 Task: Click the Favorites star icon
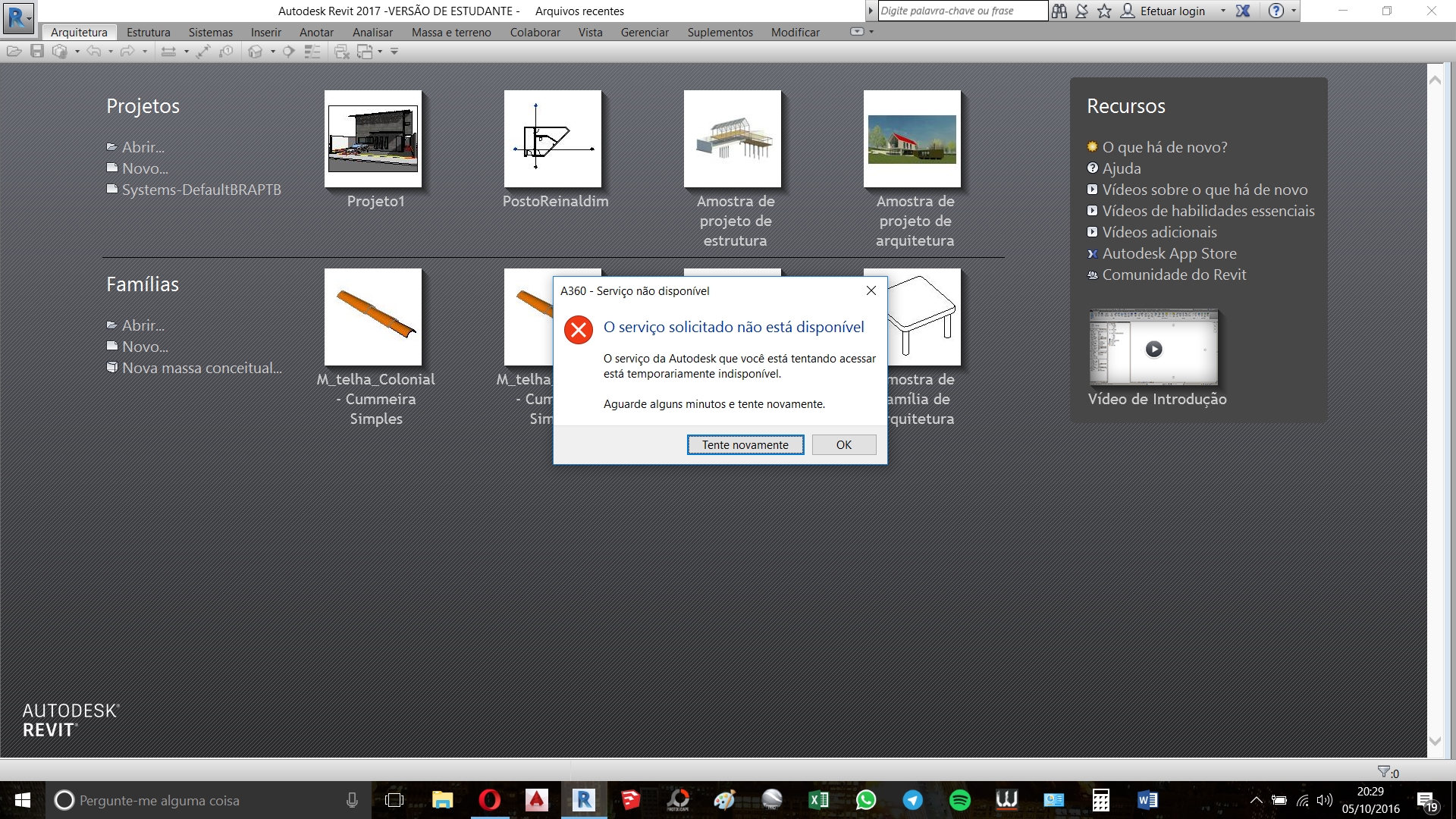1104,11
